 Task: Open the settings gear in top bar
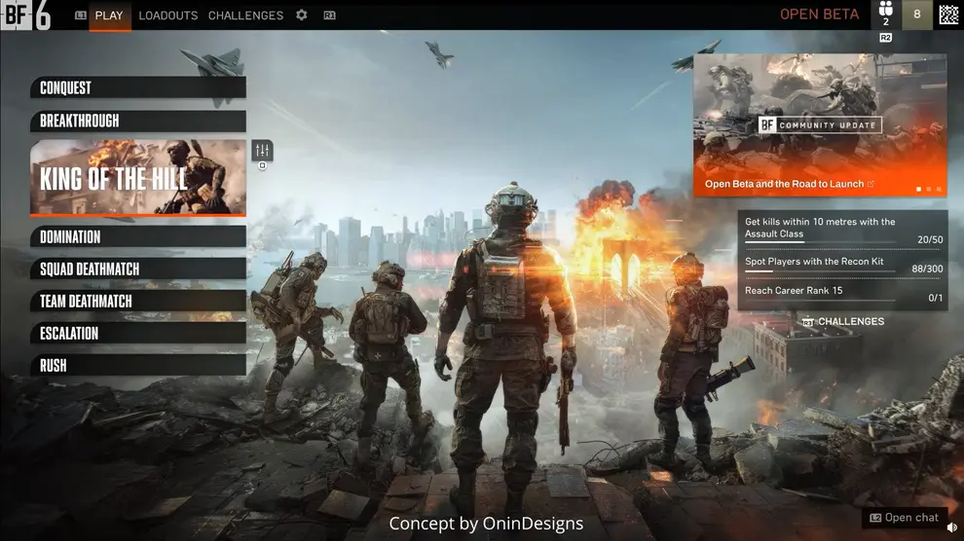(x=301, y=15)
